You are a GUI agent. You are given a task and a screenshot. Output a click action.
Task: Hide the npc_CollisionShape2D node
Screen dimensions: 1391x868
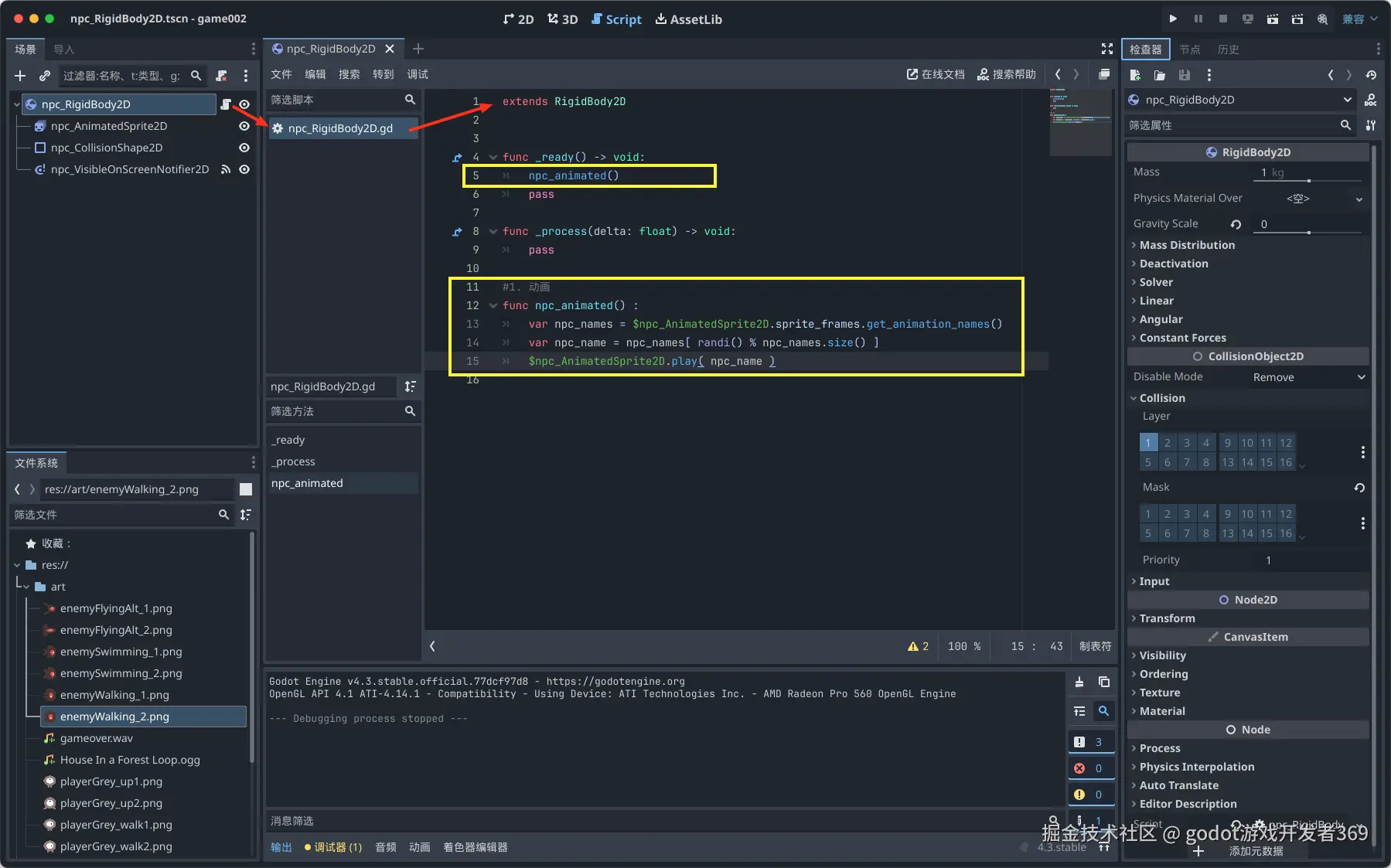tap(244, 148)
